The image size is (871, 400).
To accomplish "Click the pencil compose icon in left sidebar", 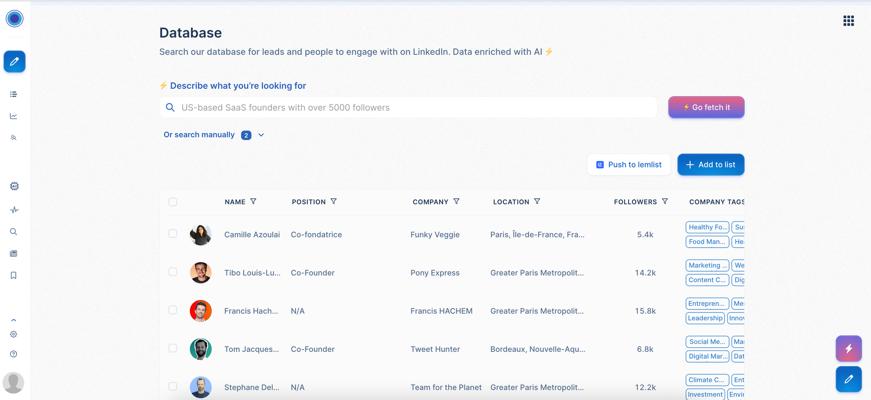I will (14, 62).
